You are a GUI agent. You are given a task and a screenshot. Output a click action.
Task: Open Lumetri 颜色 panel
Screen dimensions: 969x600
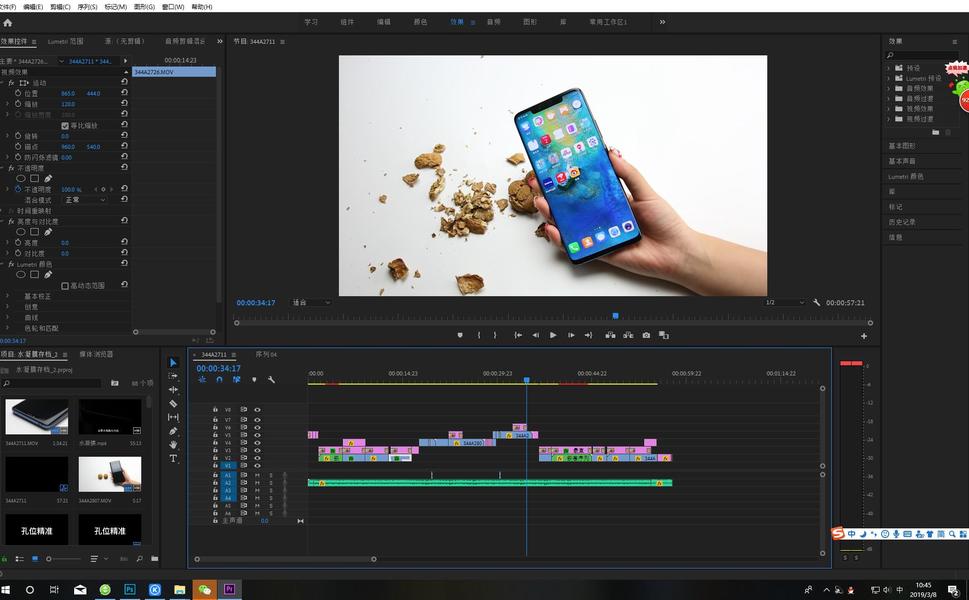click(906, 176)
